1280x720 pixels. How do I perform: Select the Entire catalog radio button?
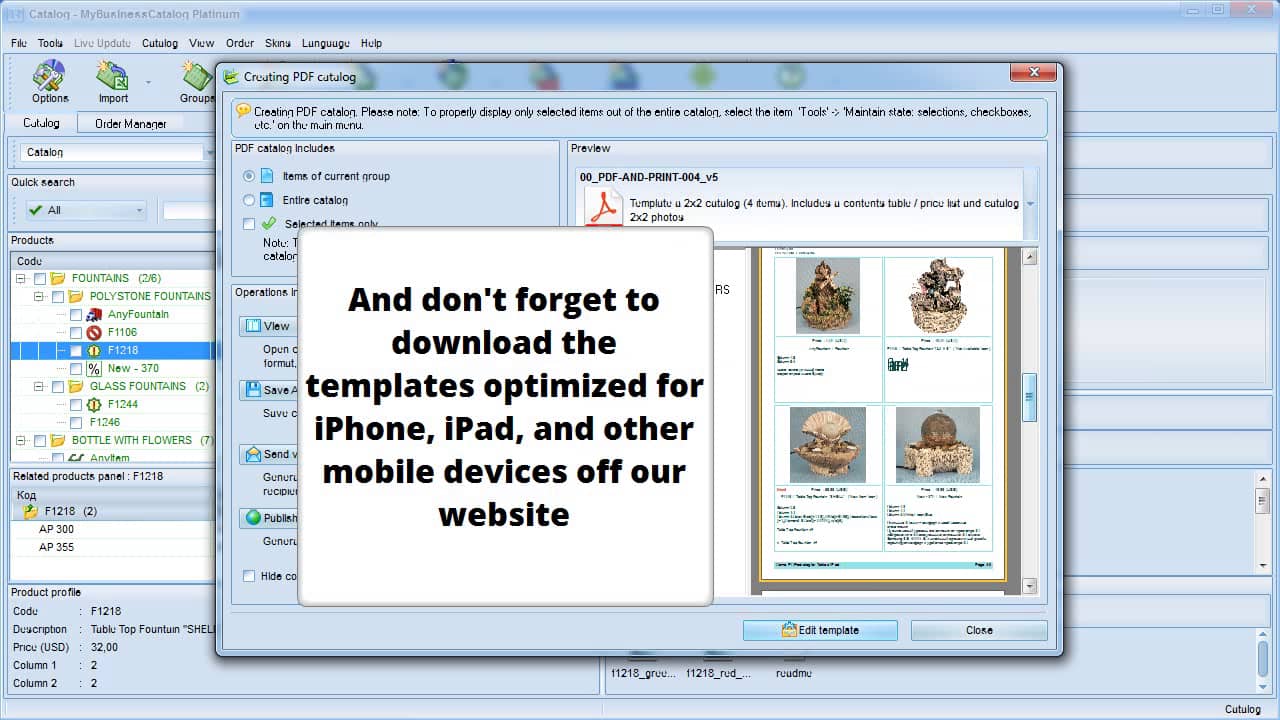[249, 200]
